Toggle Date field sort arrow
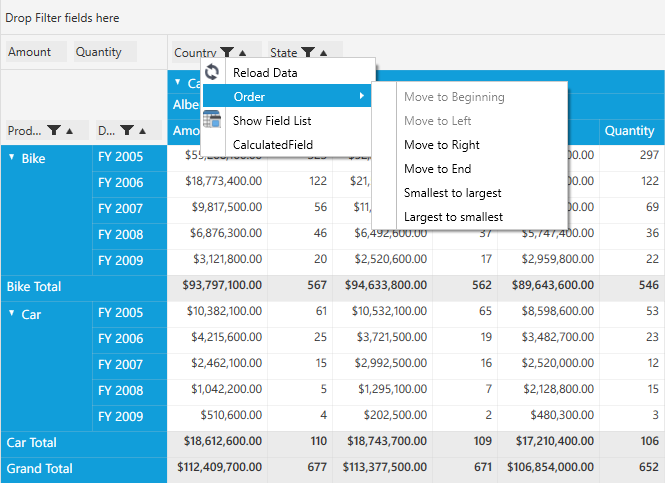This screenshot has height=483, width=665. [x=142, y=131]
